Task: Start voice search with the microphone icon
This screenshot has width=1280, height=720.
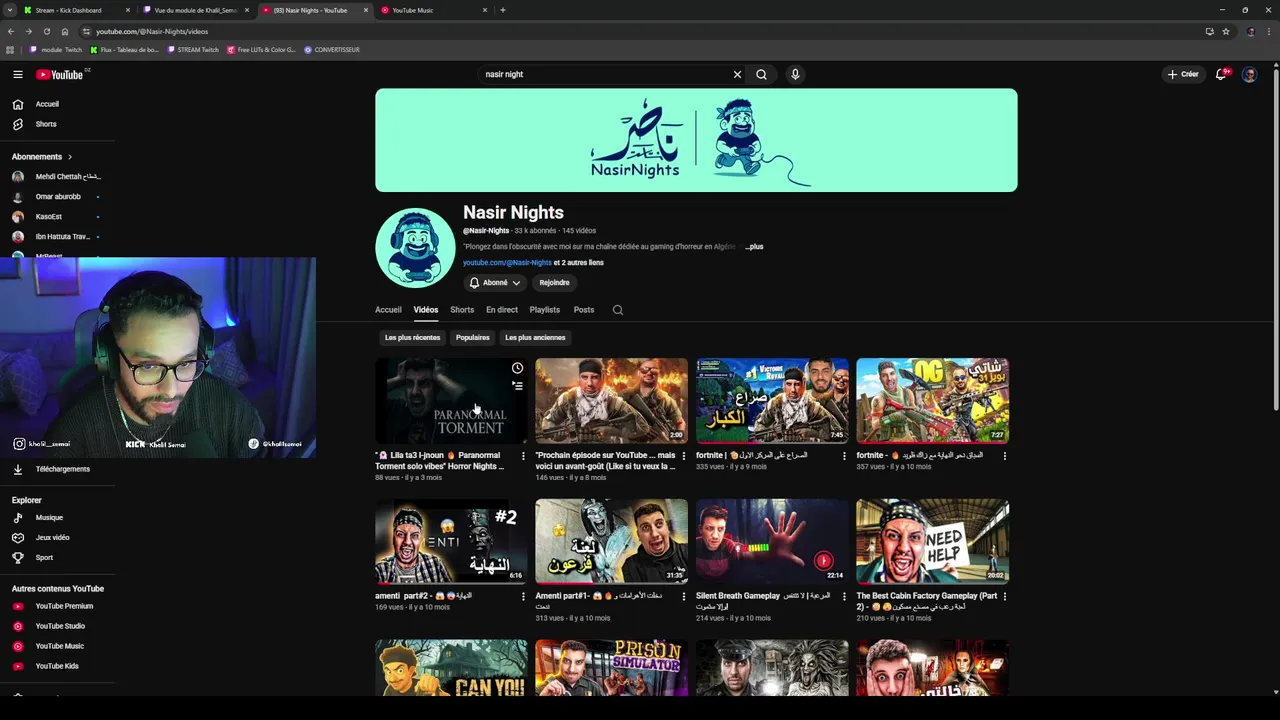Action: pyautogui.click(x=795, y=74)
